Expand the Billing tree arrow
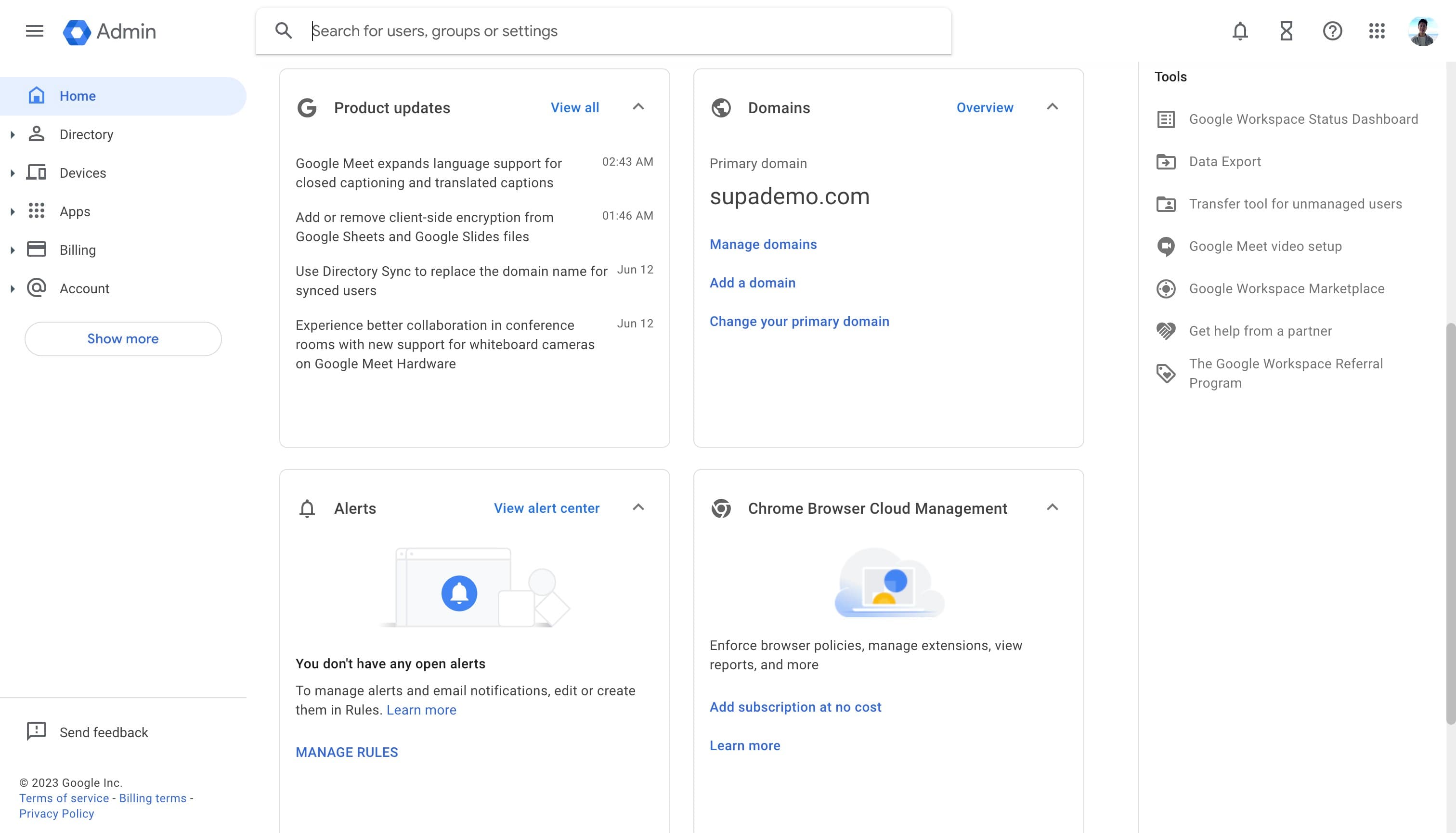This screenshot has width=1456, height=833. (x=13, y=250)
